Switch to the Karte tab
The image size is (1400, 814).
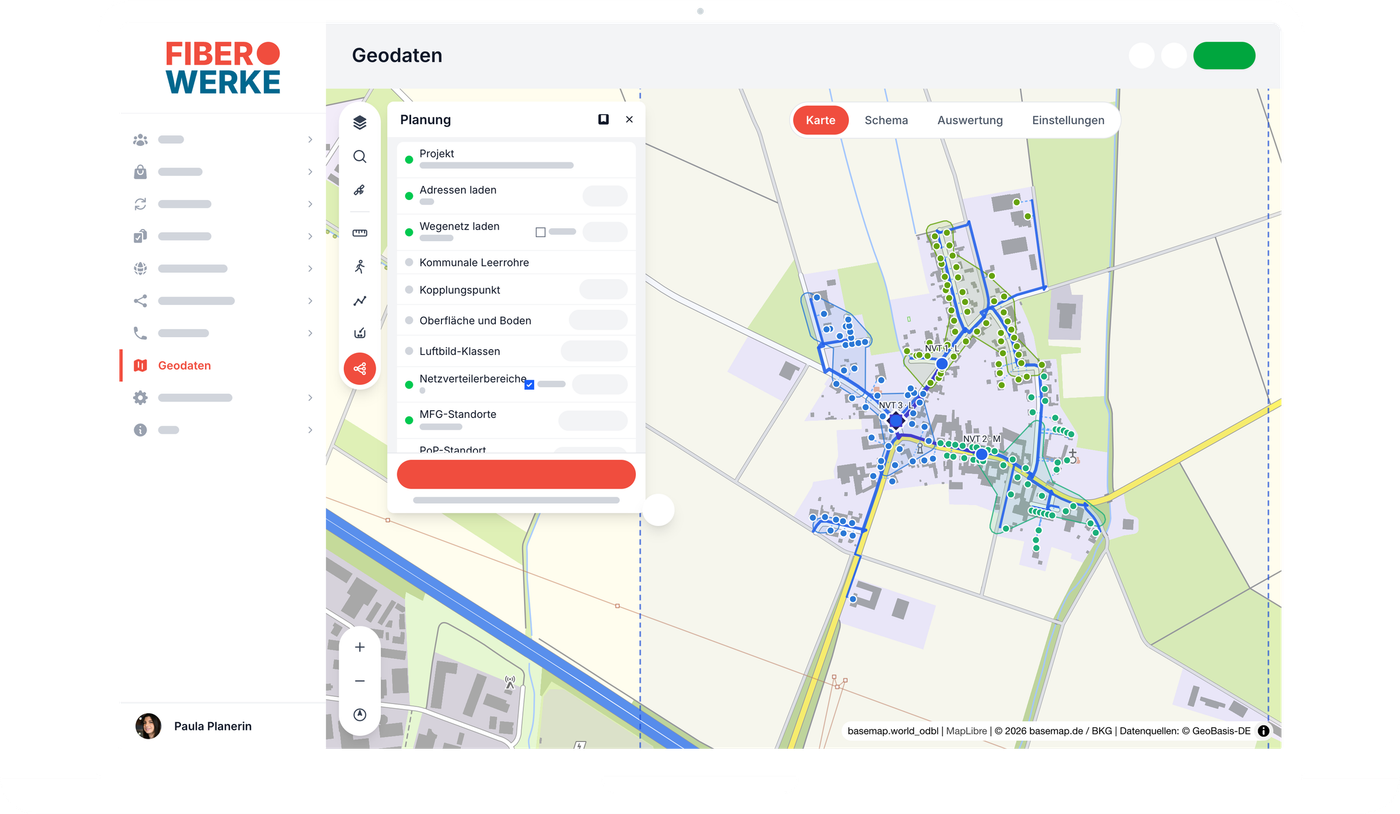point(821,120)
